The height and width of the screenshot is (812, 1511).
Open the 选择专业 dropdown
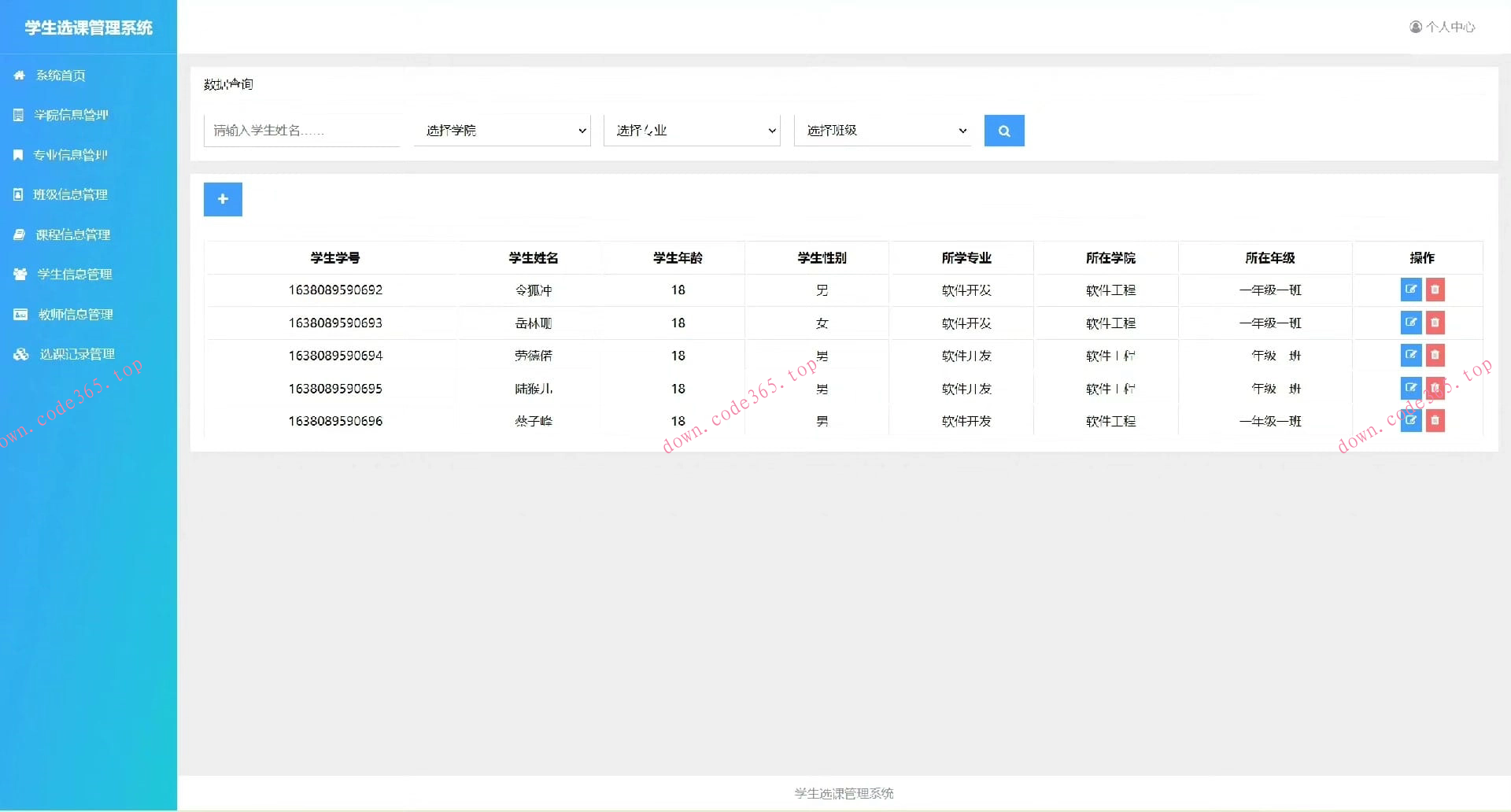[x=692, y=130]
